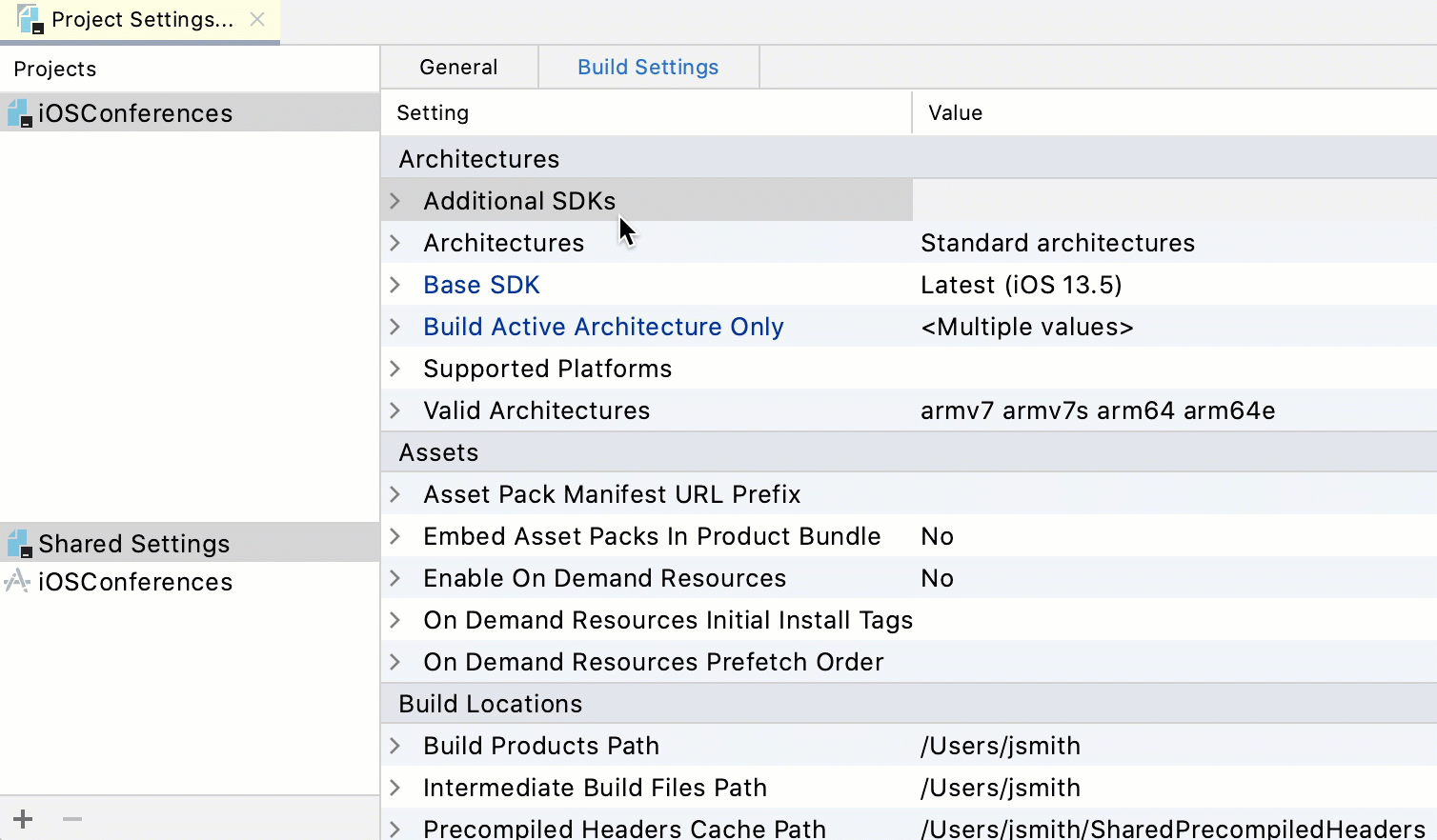Click the remove minus icon
Image resolution: width=1437 pixels, height=840 pixels.
[72, 819]
